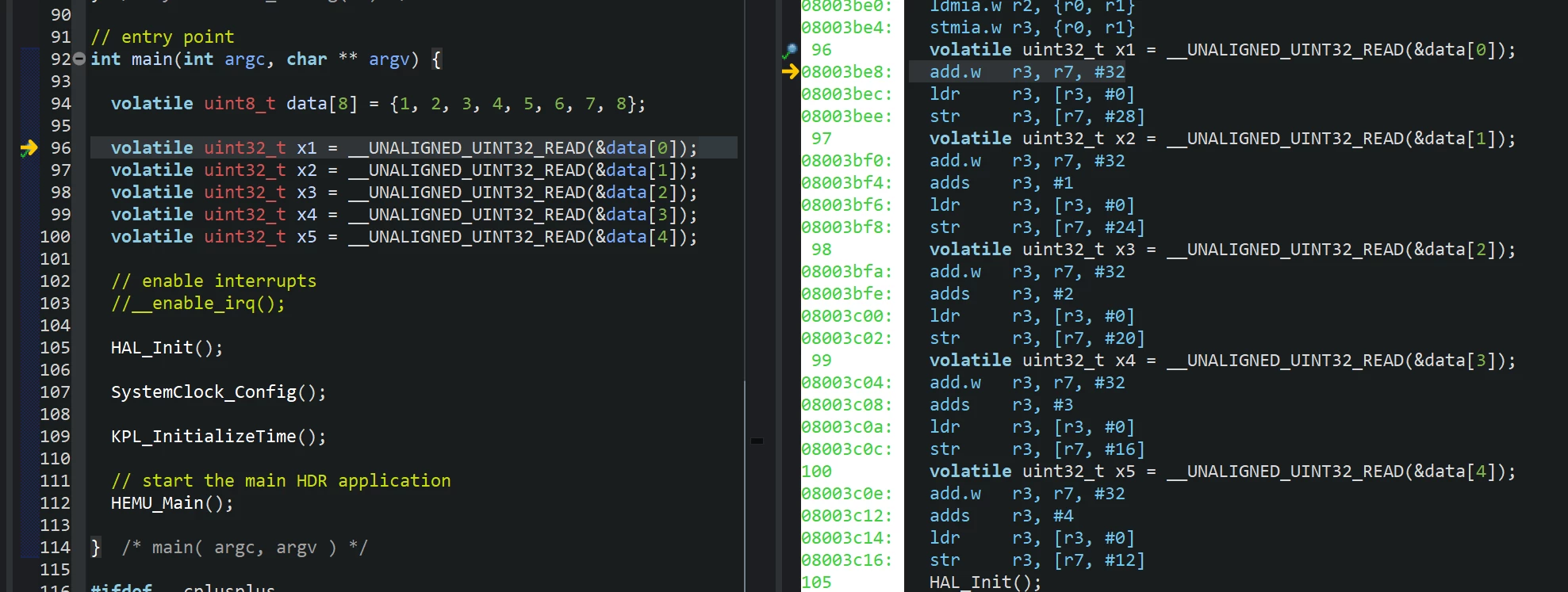Click variable x2 on editor line 97
This screenshot has width=1568, height=592.
coord(306,170)
